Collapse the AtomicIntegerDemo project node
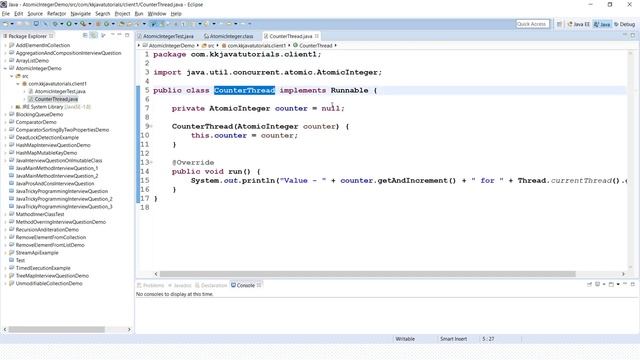This screenshot has height=360, width=640. 5,68
